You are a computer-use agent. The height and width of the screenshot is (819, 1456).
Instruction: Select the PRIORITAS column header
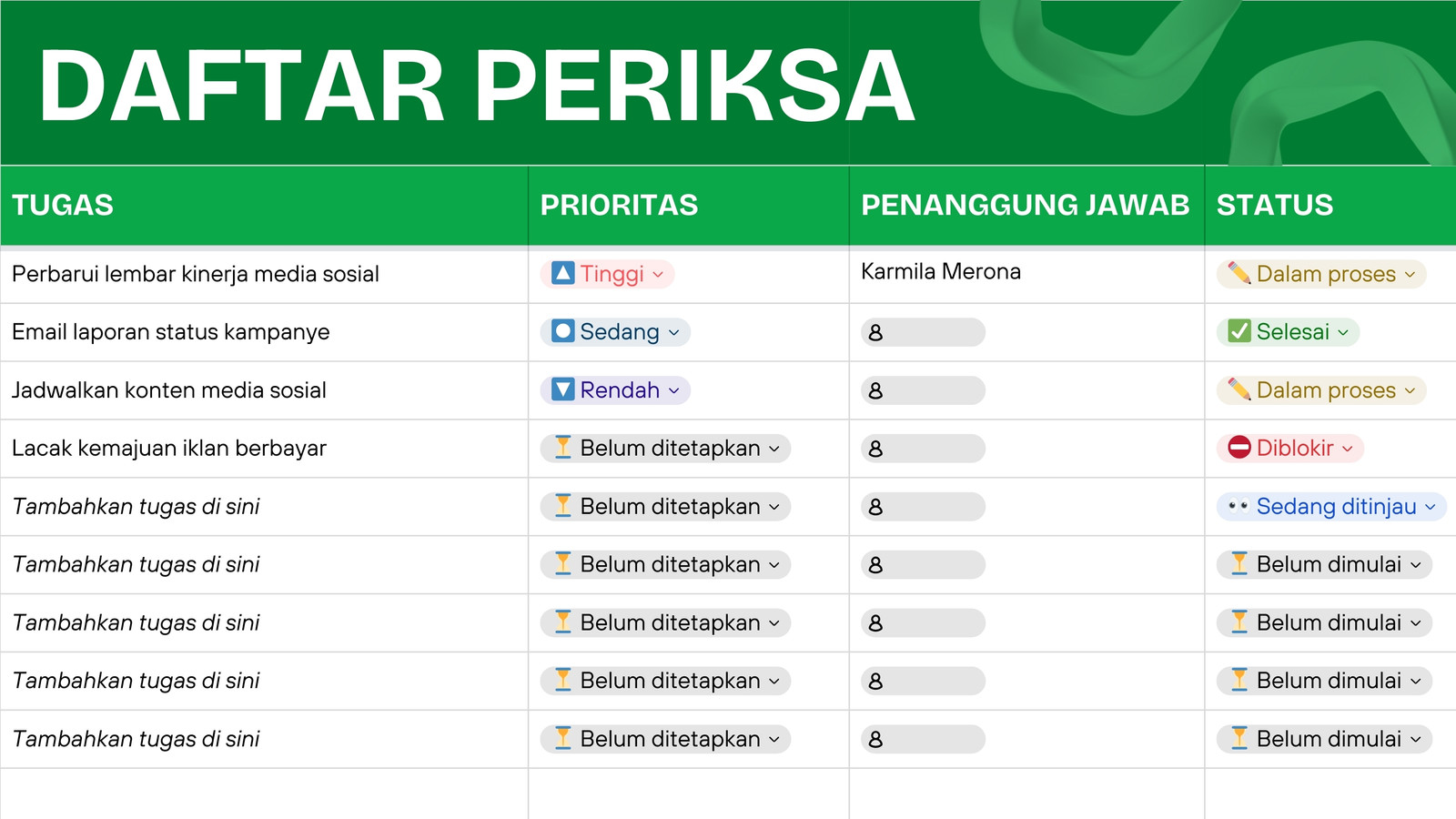coord(619,205)
